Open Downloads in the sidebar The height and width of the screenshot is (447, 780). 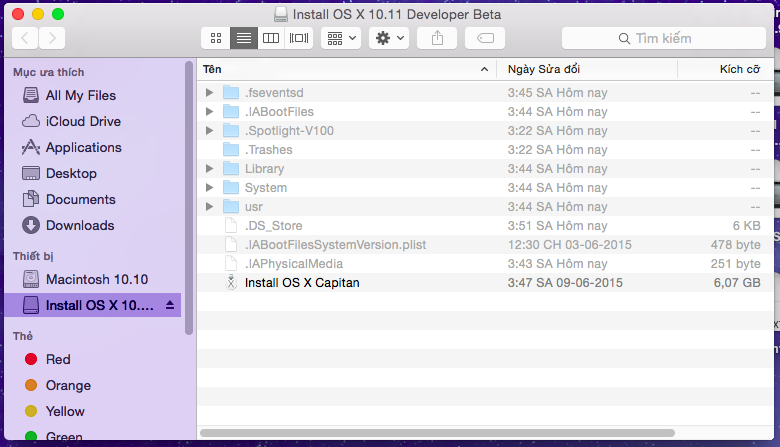pos(80,225)
